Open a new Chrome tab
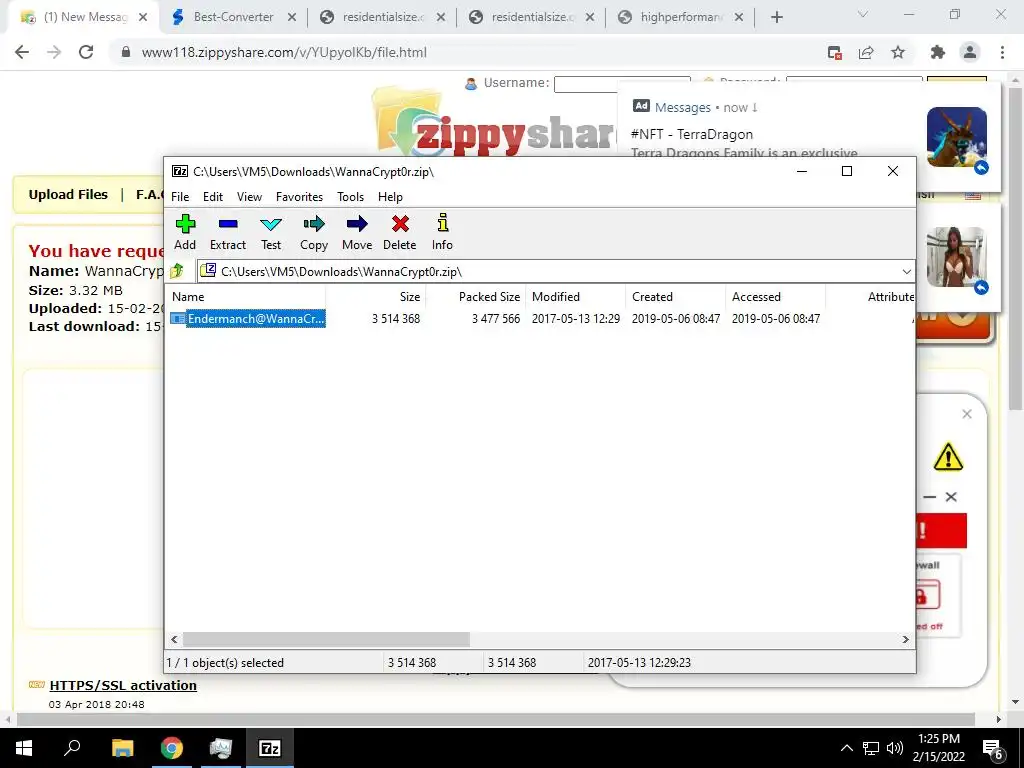The width and height of the screenshot is (1024, 768). point(776,18)
